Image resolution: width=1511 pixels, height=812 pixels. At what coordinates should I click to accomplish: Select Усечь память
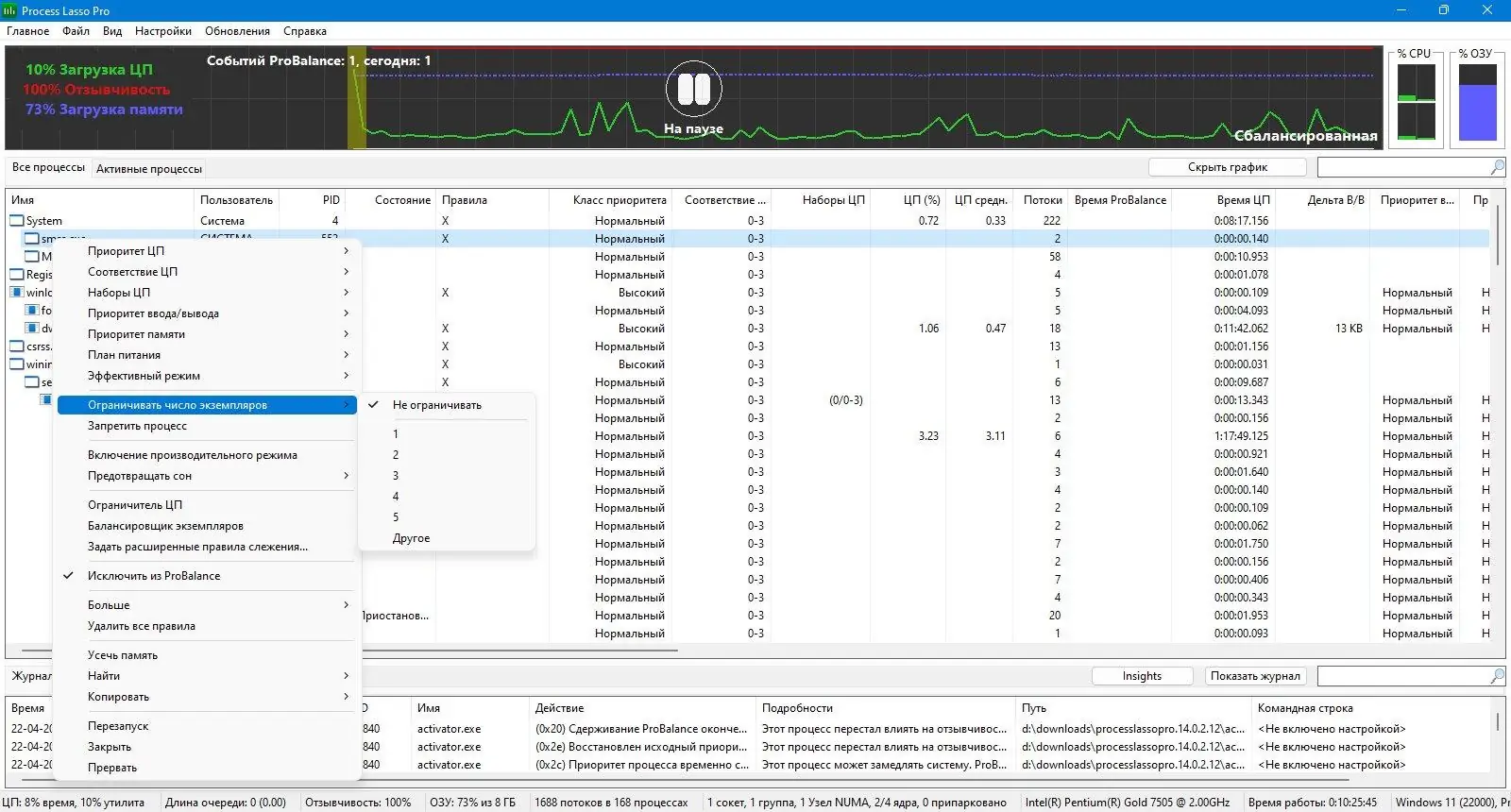(207, 655)
